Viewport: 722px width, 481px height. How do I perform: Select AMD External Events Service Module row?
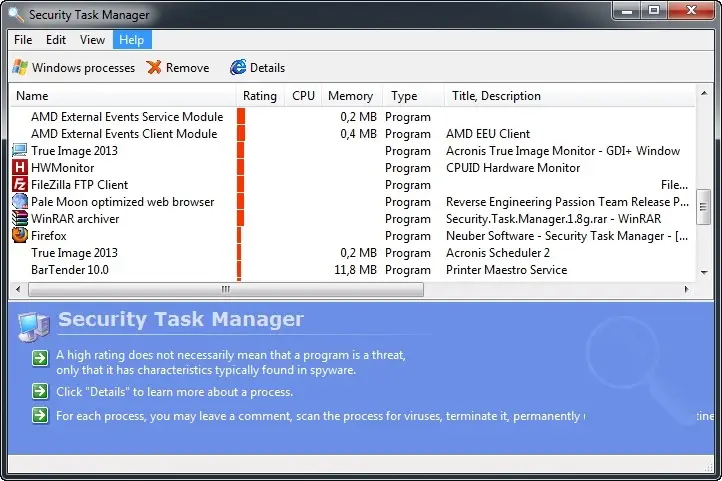point(352,116)
